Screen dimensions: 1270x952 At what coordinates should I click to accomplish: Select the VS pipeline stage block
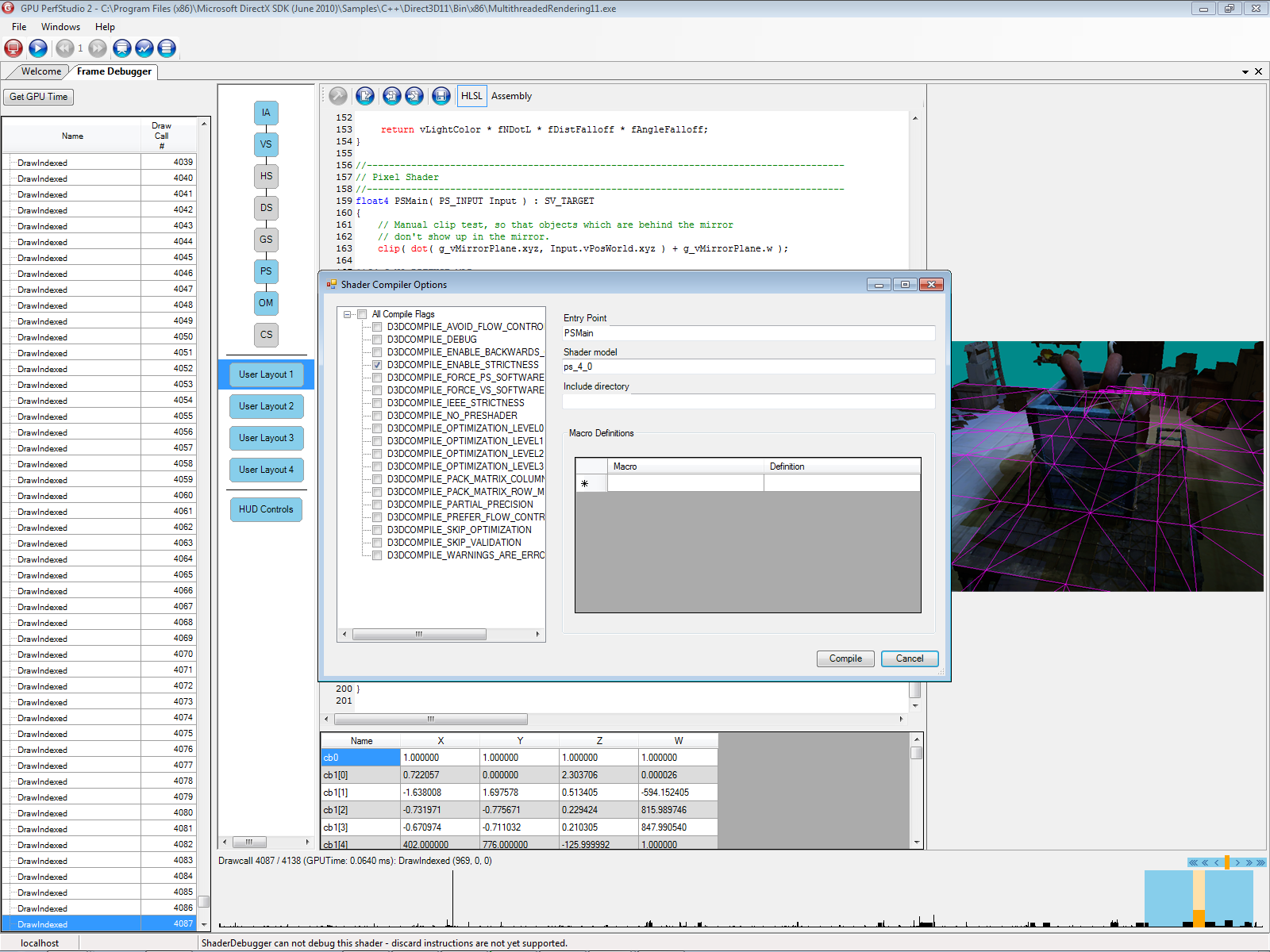coord(266,144)
